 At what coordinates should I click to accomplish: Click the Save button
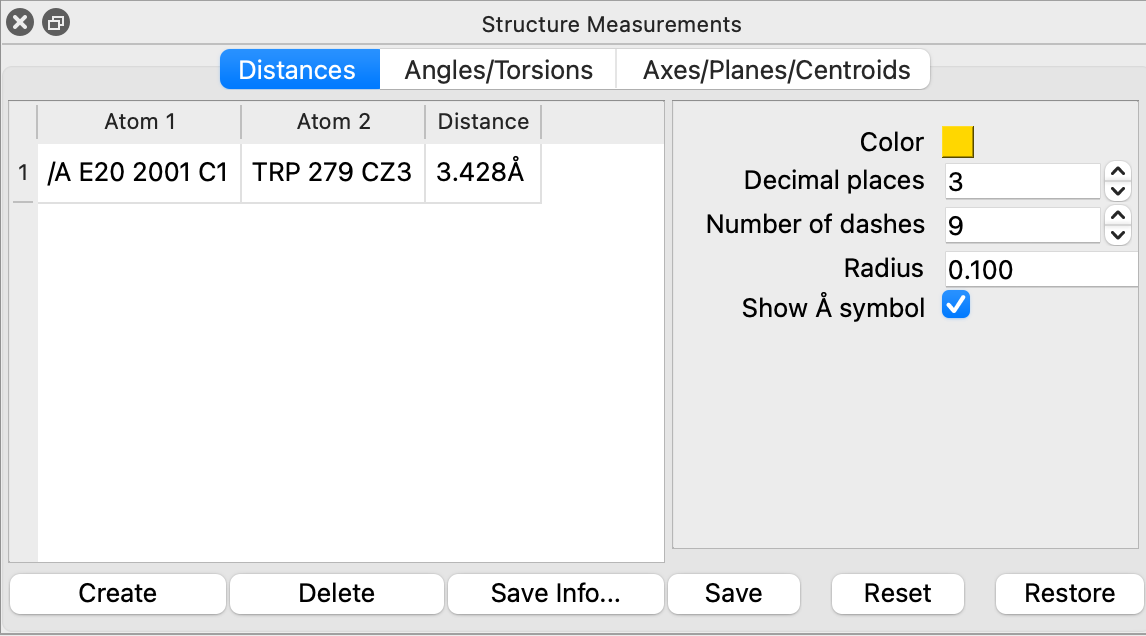pos(733,593)
